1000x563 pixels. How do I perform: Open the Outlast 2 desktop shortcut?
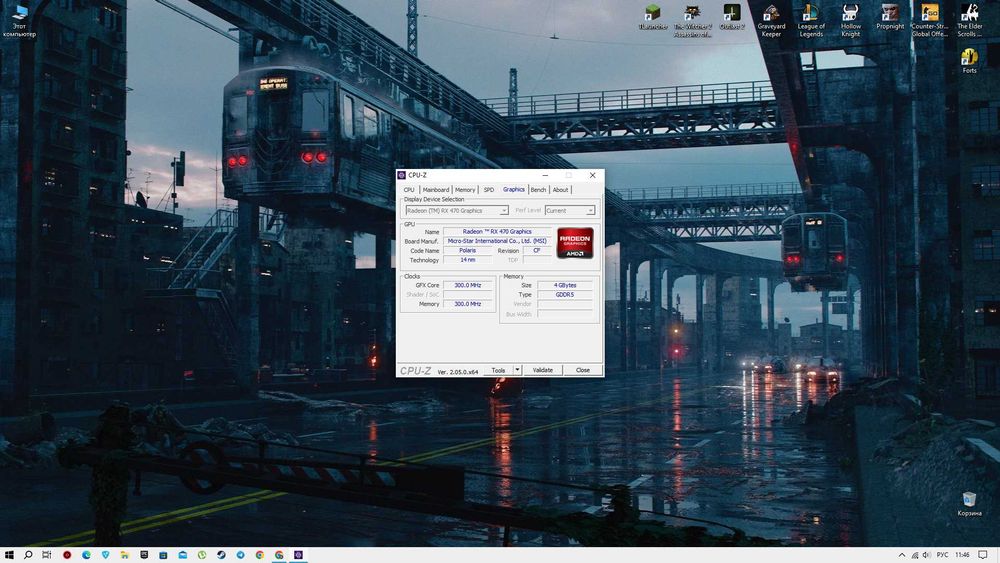[x=732, y=17]
